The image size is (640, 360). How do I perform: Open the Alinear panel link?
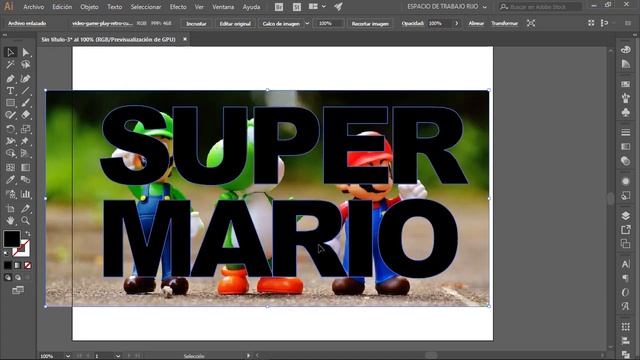[476, 23]
